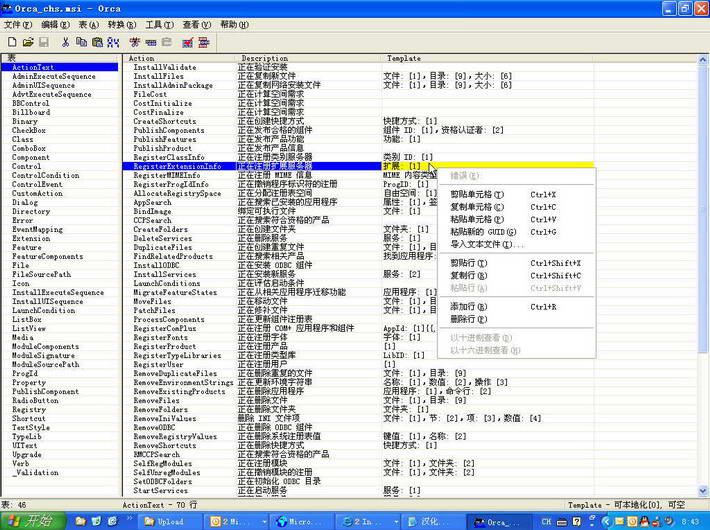710x530 pixels.
Task: Click the 开始 Start button
Action: point(32,521)
